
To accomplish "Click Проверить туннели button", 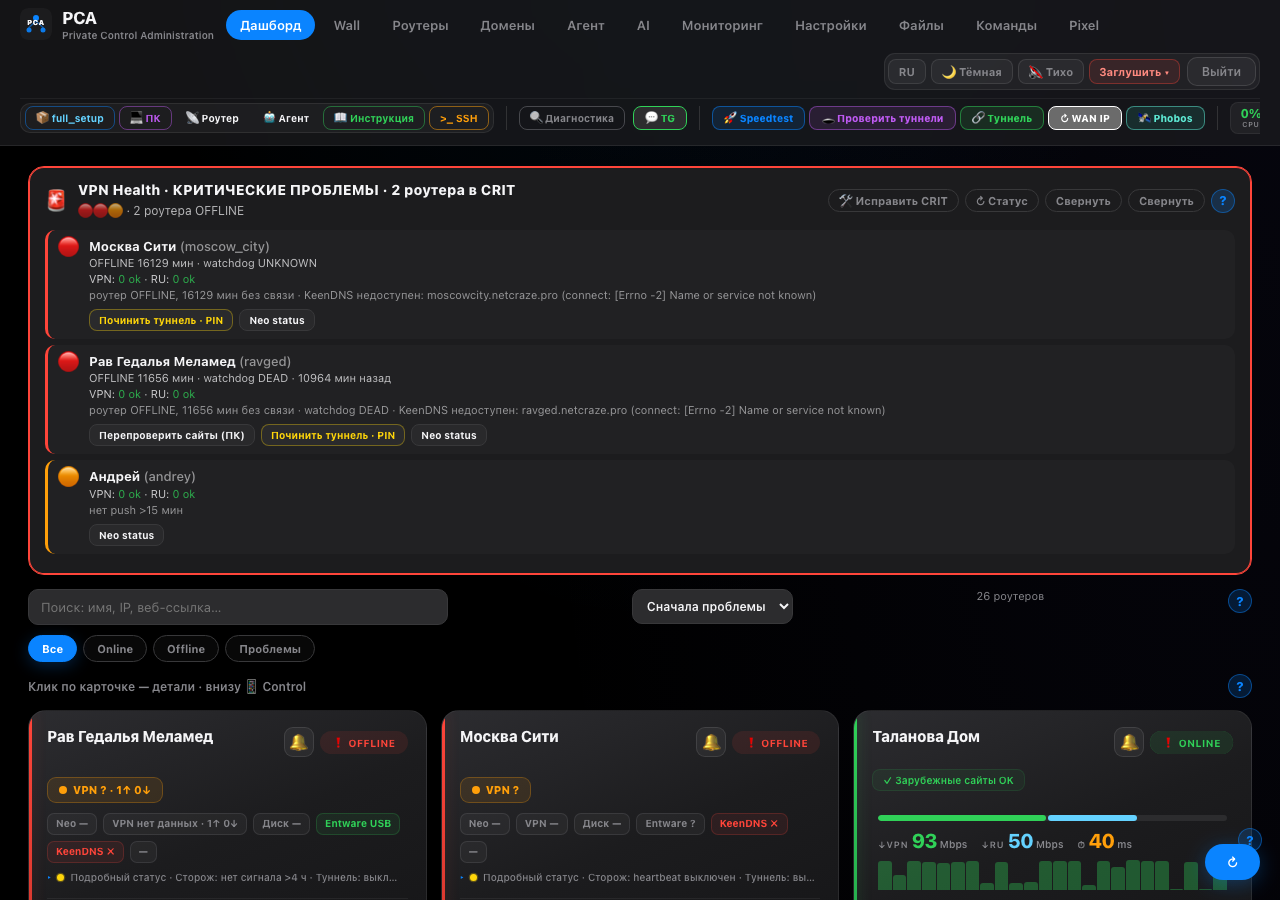I will (882, 118).
